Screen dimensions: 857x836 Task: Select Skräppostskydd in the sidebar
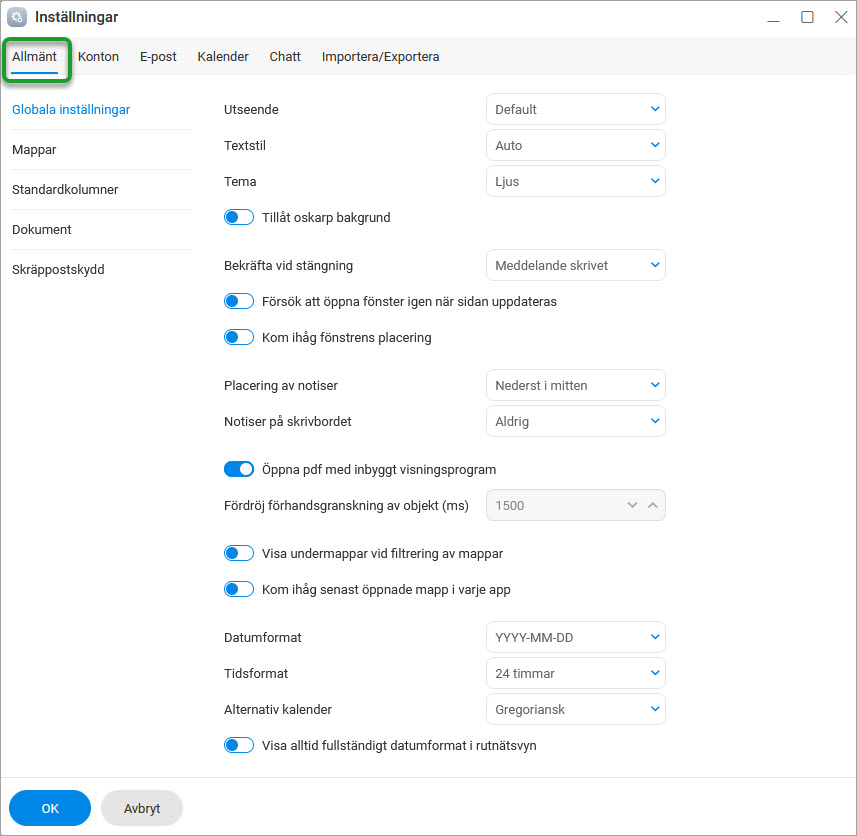[x=58, y=269]
